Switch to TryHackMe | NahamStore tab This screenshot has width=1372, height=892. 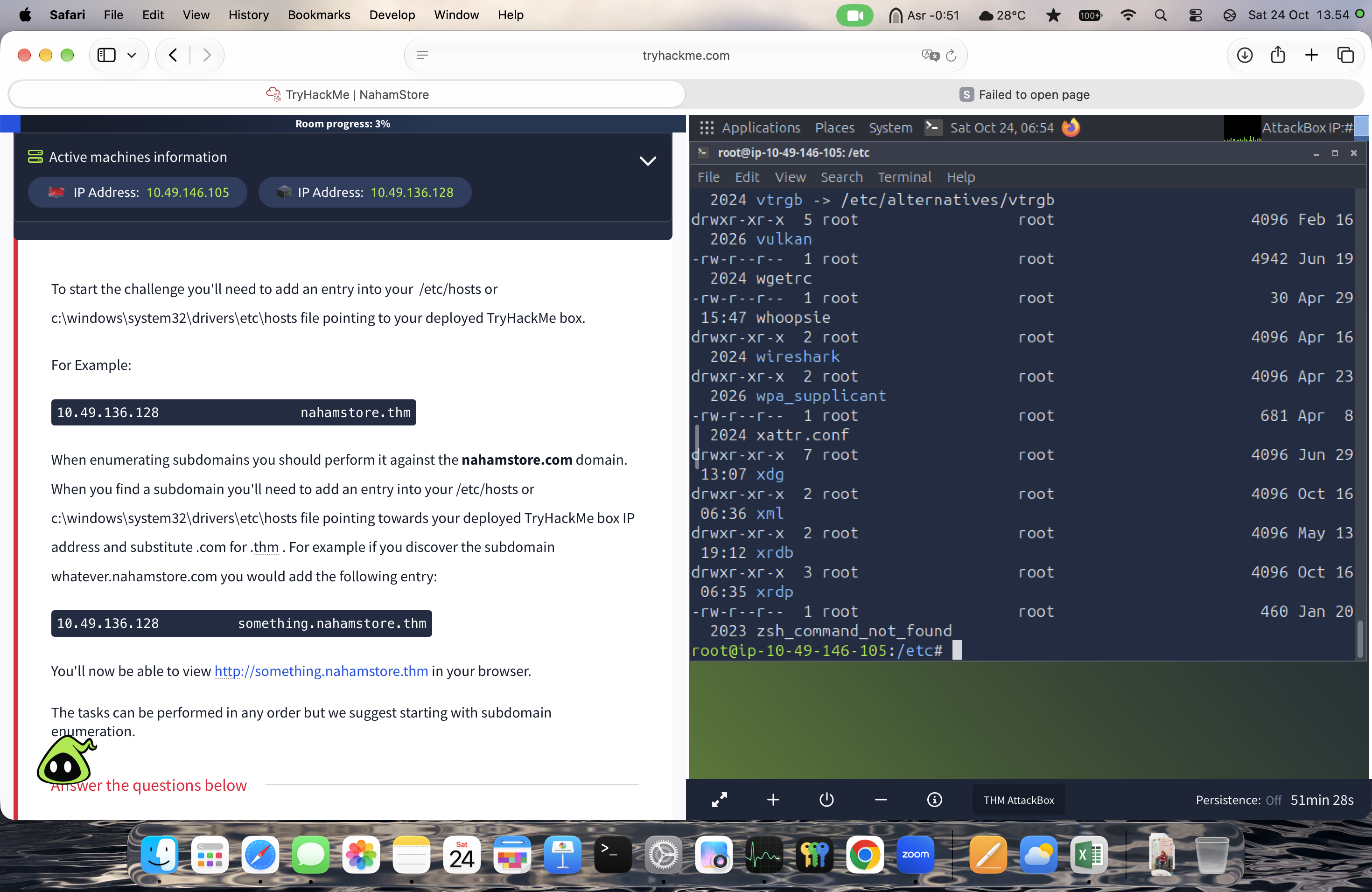pos(347,95)
